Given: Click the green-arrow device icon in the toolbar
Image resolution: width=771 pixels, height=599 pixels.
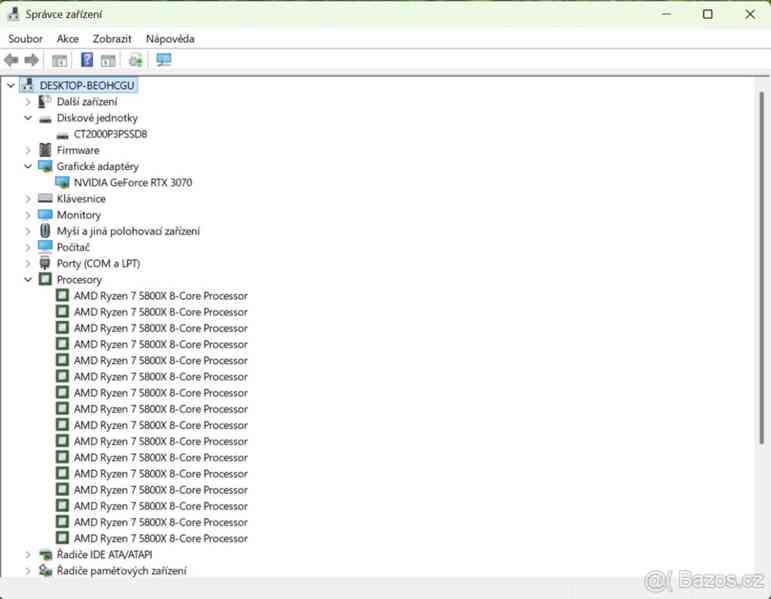Looking at the screenshot, I should click(x=136, y=60).
